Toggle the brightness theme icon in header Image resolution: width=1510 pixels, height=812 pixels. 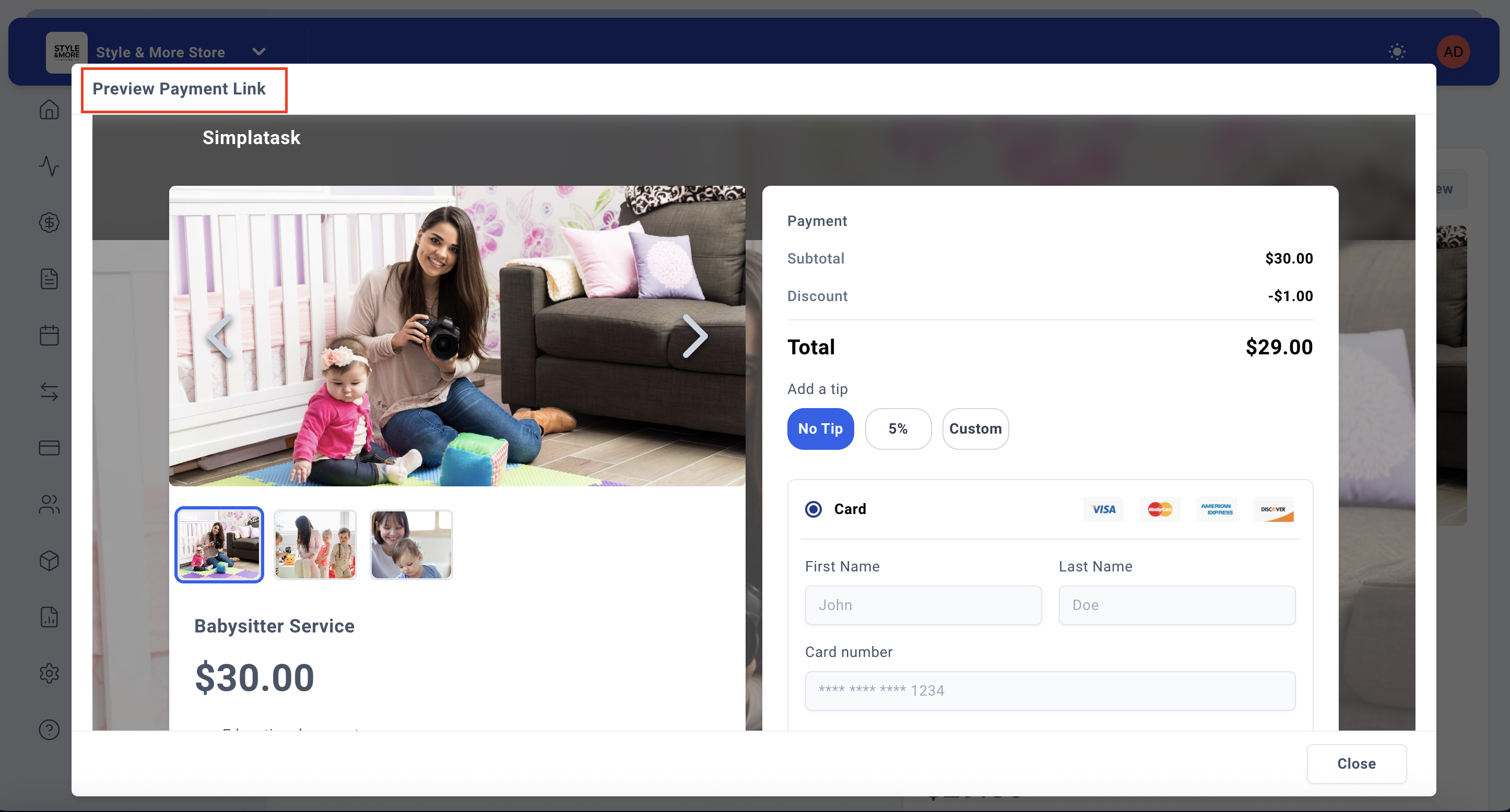[x=1397, y=52]
